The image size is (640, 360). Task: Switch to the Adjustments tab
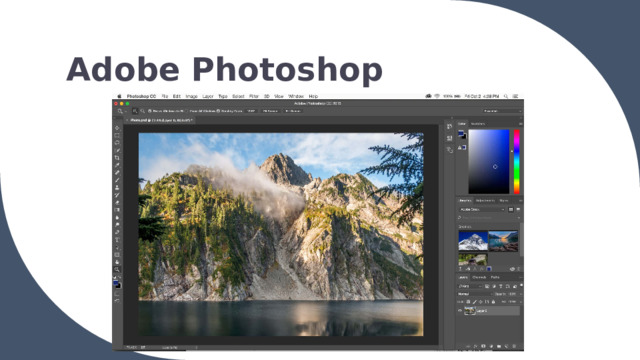(x=485, y=200)
